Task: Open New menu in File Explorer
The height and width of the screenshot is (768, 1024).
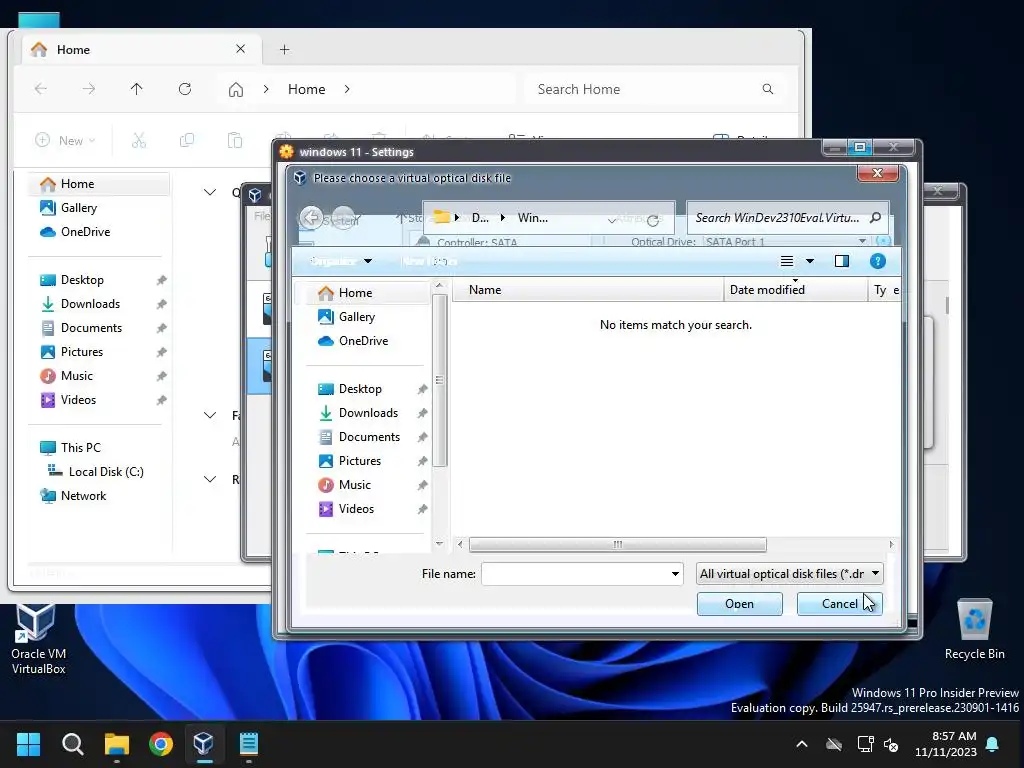Action: [65, 140]
